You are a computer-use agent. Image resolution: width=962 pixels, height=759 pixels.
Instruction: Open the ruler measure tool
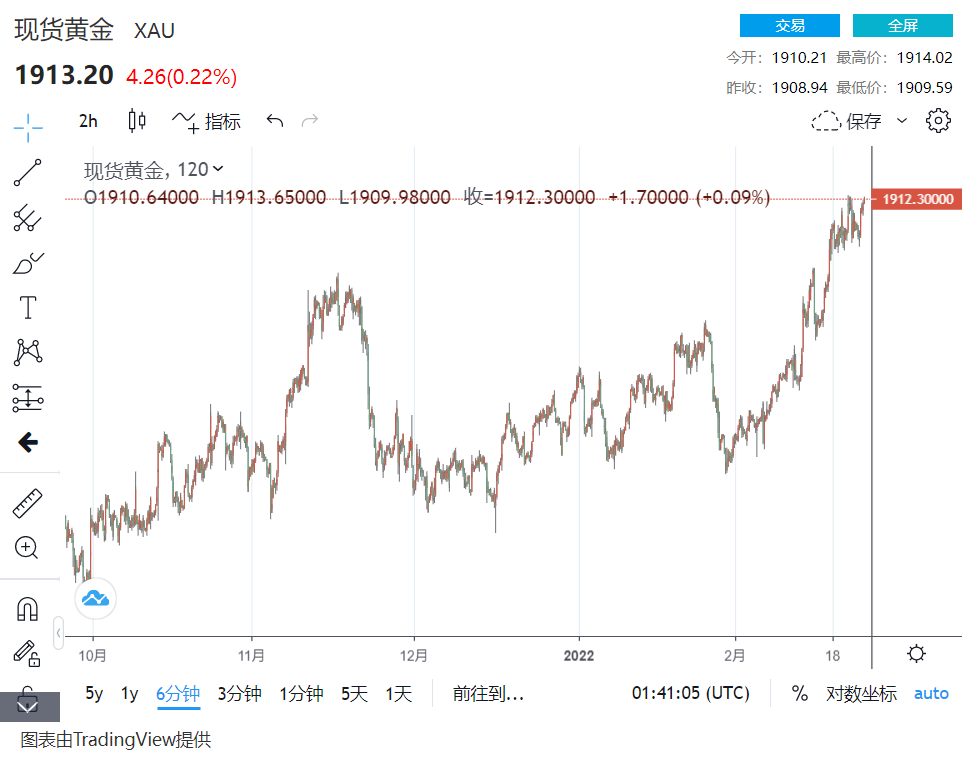tap(28, 504)
